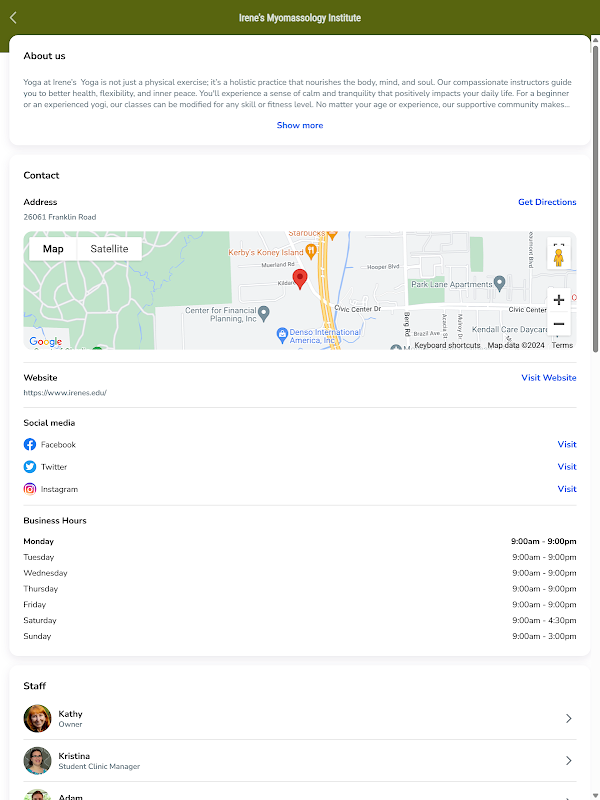Click Denso International America map marker
Viewport: 600px width, 800px height.
point(282,335)
